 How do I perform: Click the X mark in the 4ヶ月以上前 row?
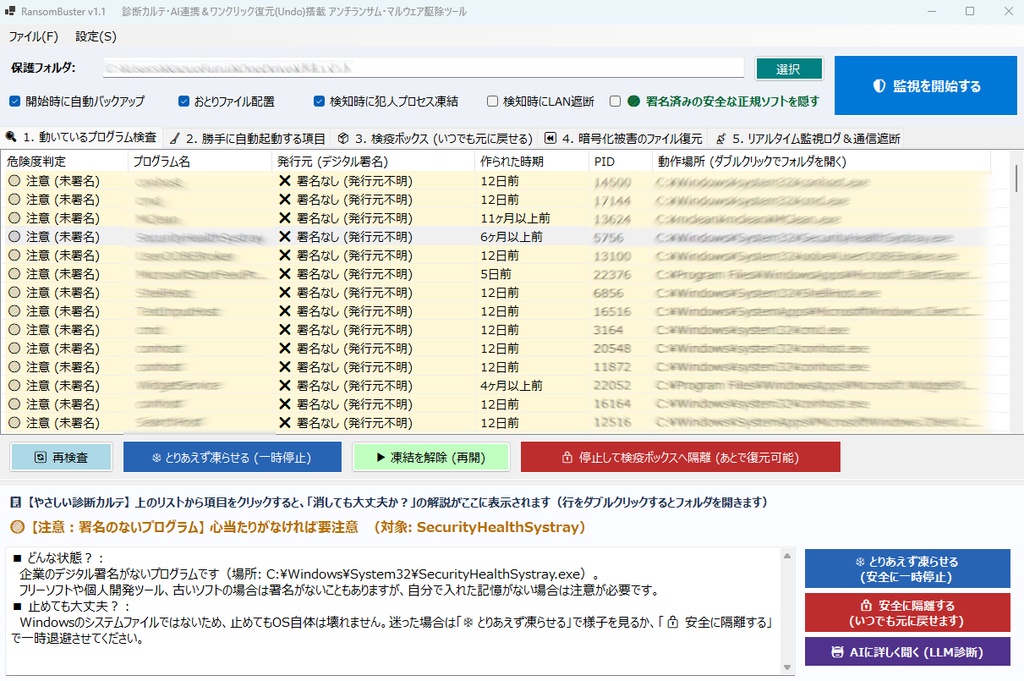point(285,385)
